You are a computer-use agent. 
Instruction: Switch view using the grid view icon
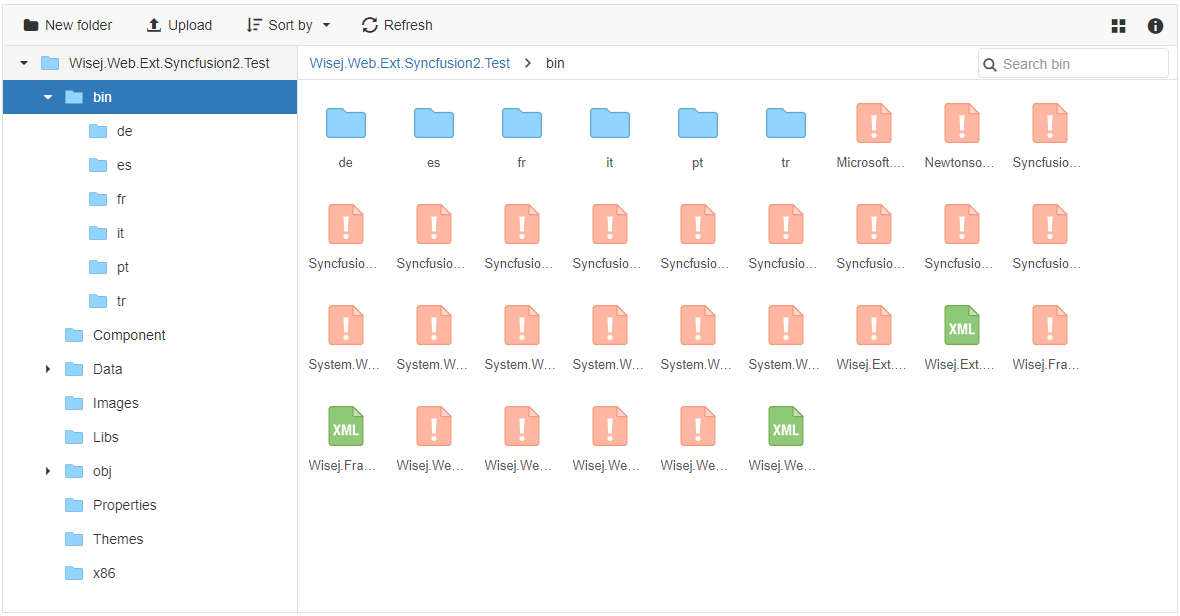[1118, 26]
